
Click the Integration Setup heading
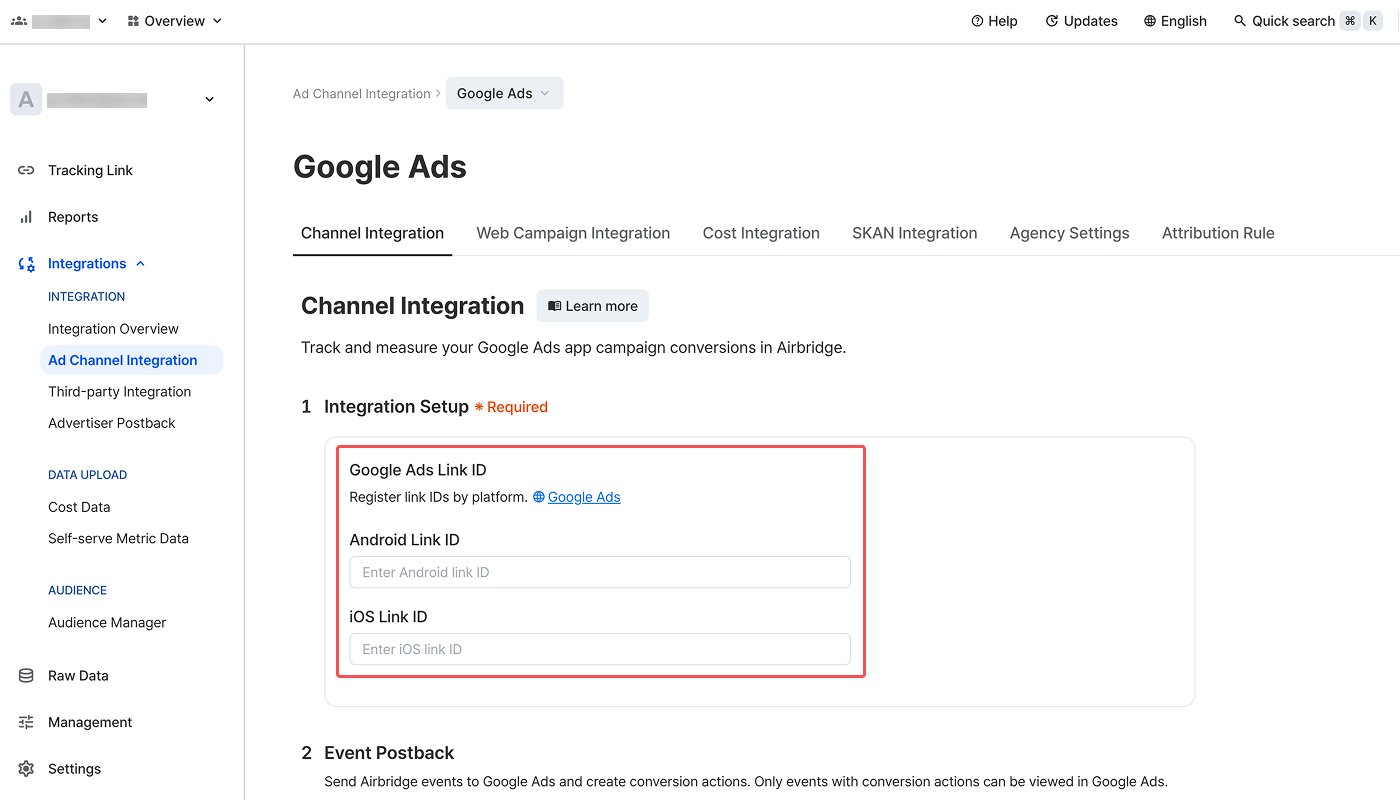tap(396, 407)
